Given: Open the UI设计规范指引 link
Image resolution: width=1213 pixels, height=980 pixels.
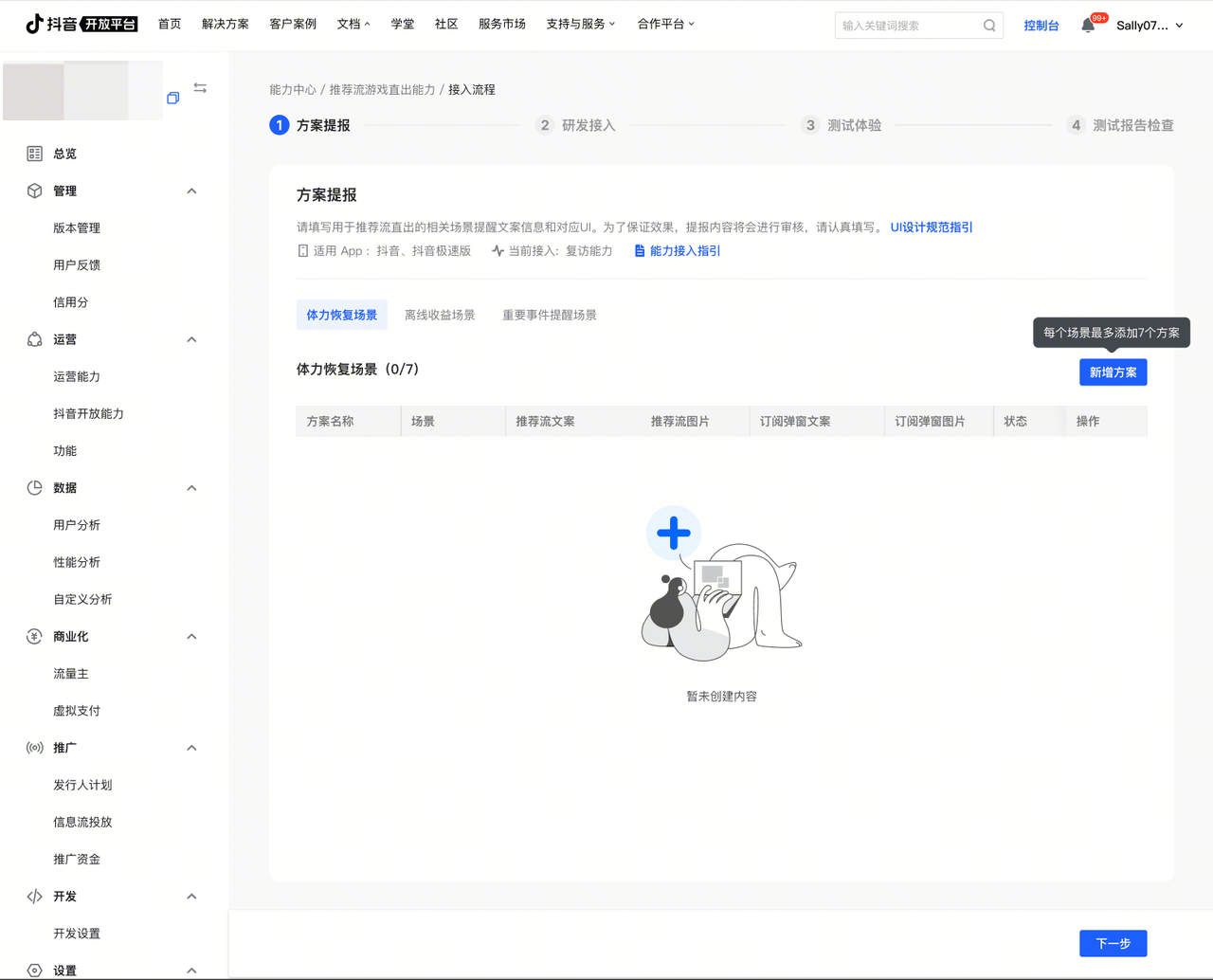Looking at the screenshot, I should [931, 227].
